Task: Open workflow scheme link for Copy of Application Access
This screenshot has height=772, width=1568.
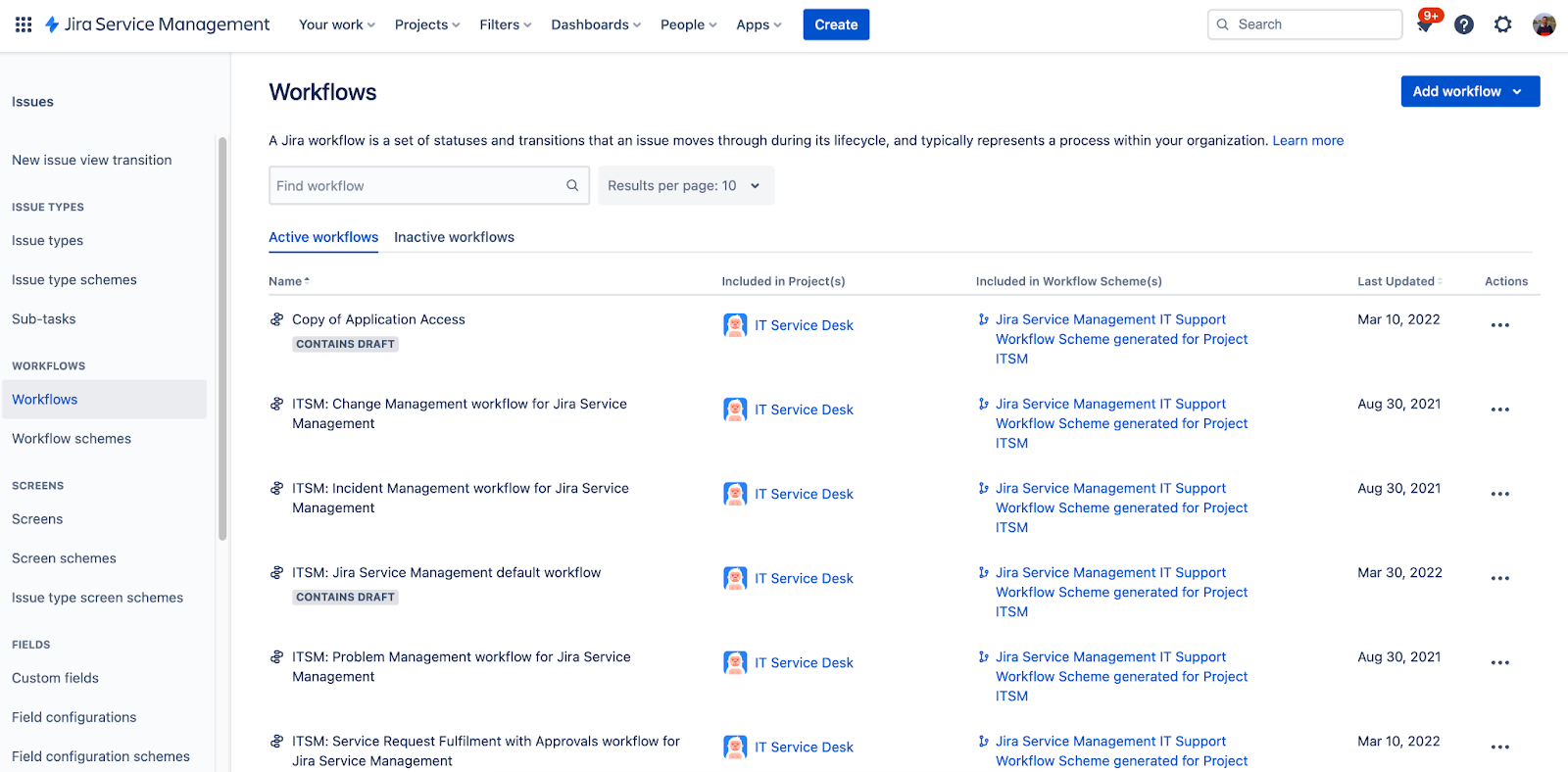Action: pos(1121,339)
